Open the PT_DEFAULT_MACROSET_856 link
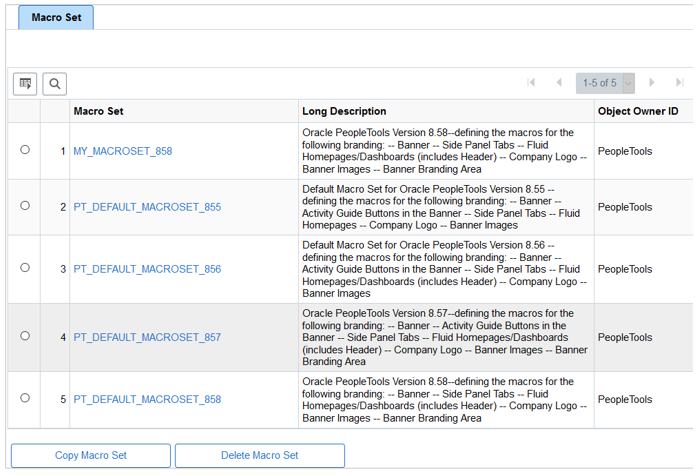 pos(147,269)
